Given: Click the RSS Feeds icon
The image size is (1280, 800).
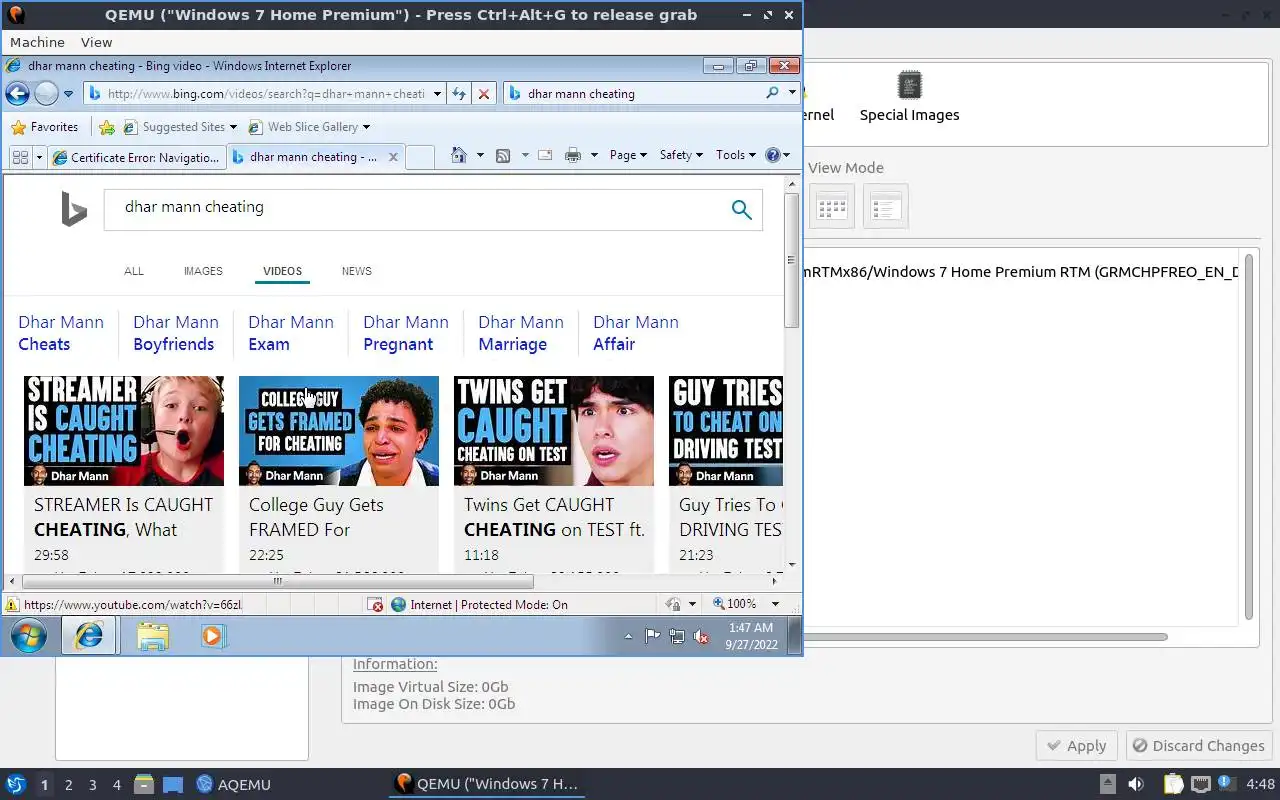Looking at the screenshot, I should click(503, 155).
